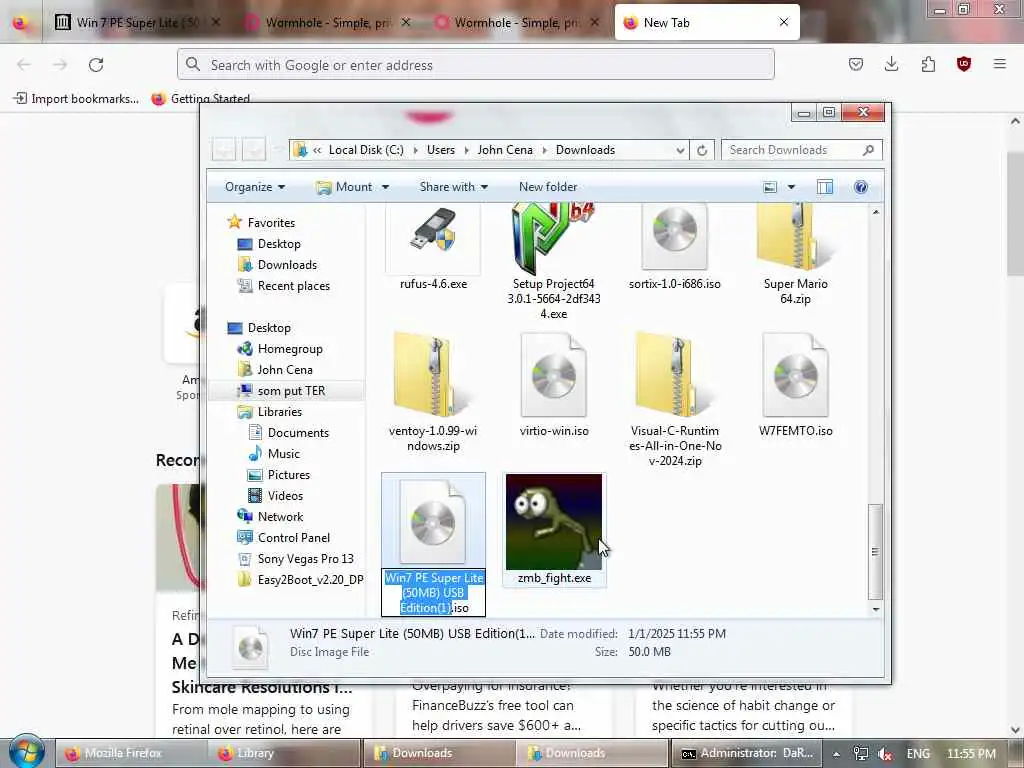
Task: Open Firefox downloads arrow icon
Action: click(891, 64)
